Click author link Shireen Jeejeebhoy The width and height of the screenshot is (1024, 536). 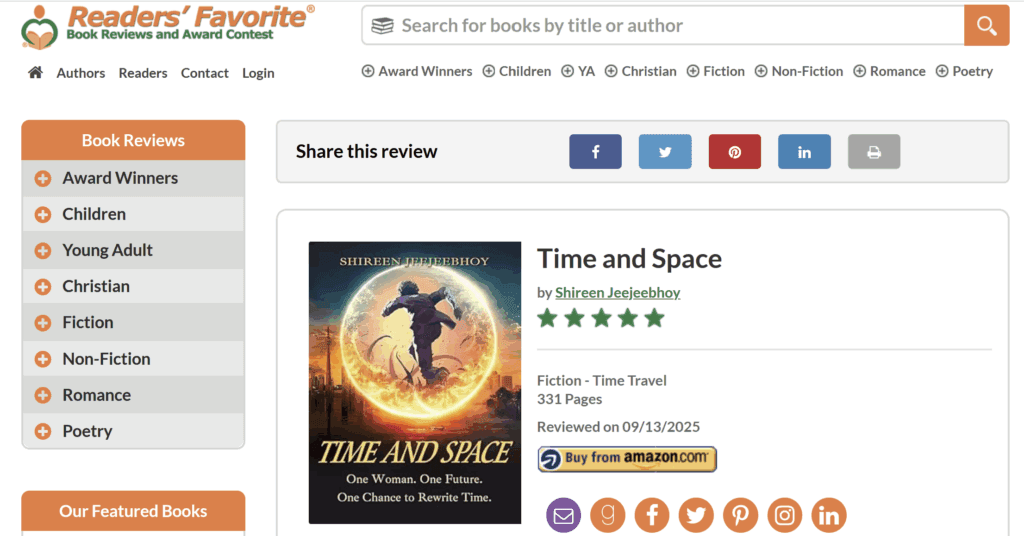(617, 292)
